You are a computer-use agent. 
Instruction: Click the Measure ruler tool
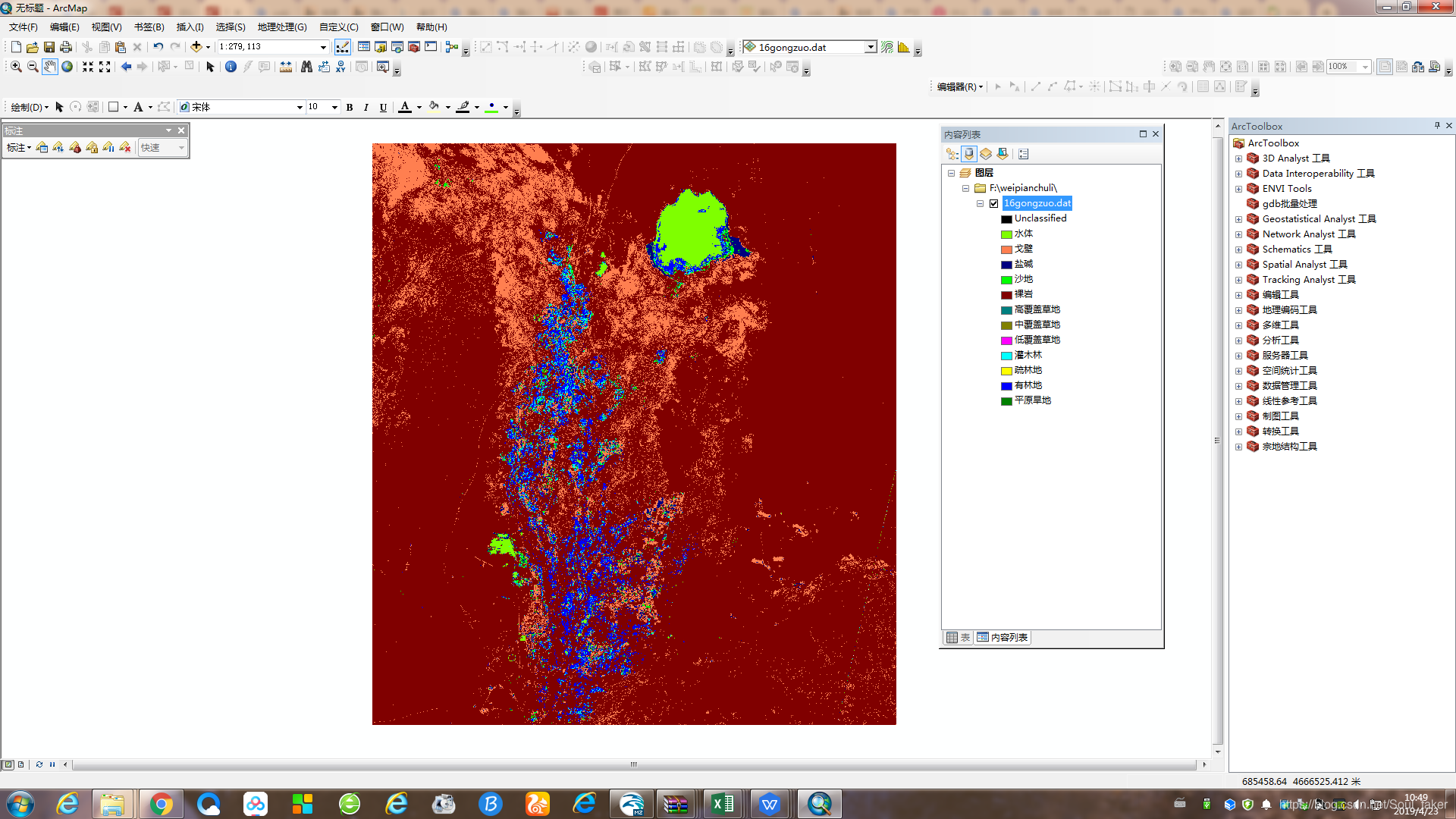click(x=286, y=67)
